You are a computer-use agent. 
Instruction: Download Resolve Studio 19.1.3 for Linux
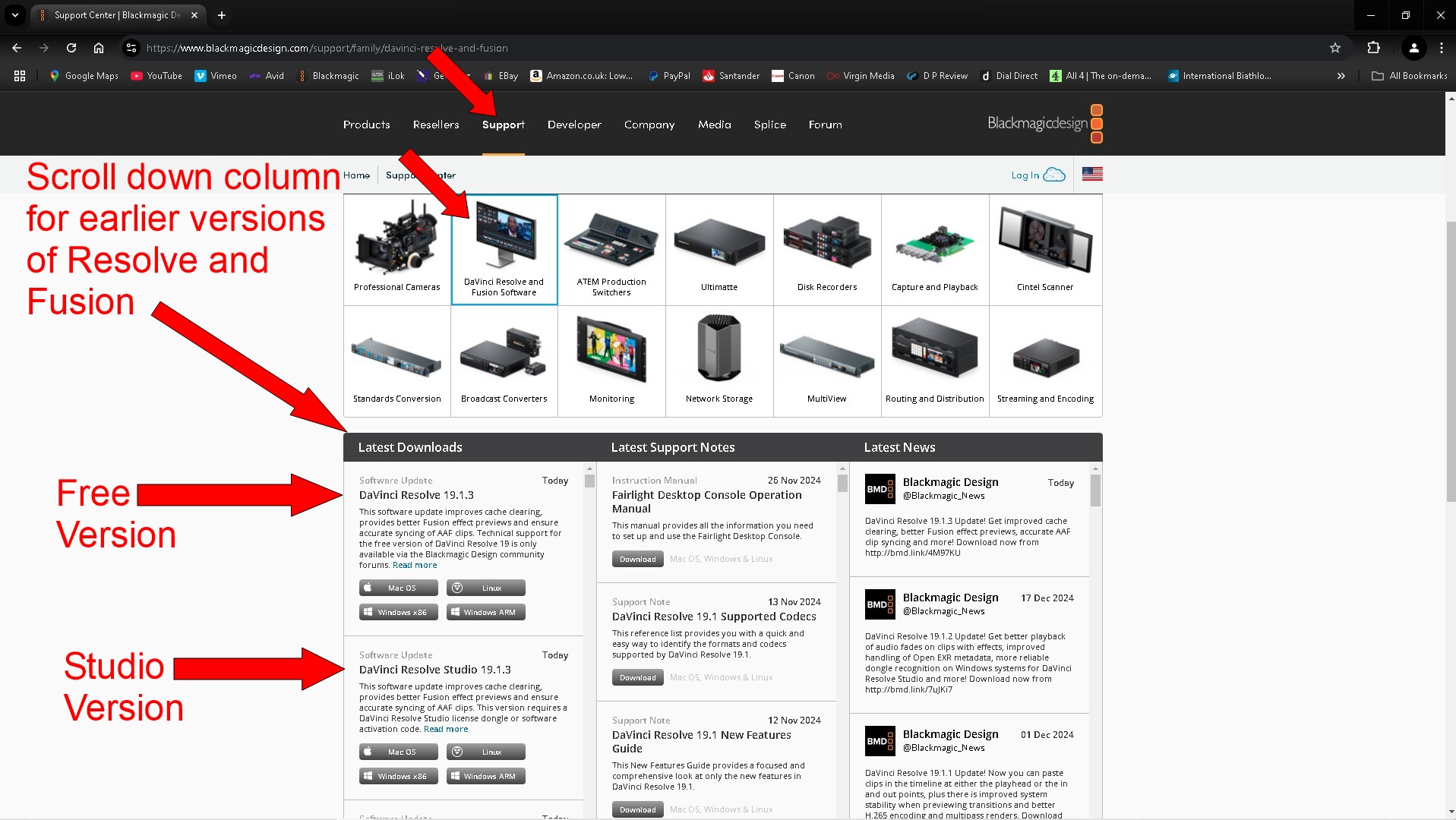point(486,752)
